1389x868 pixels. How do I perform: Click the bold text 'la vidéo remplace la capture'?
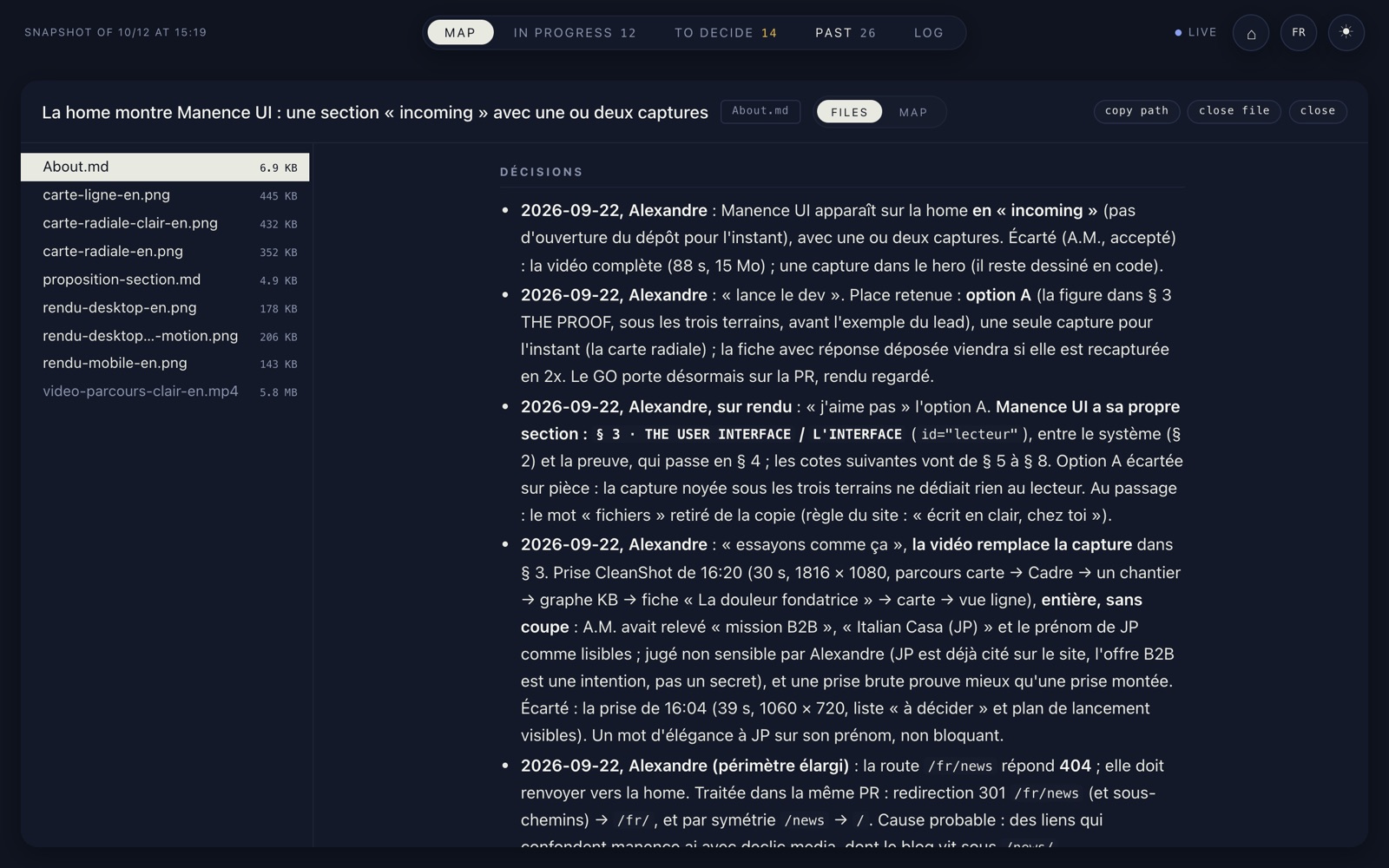(1022, 545)
